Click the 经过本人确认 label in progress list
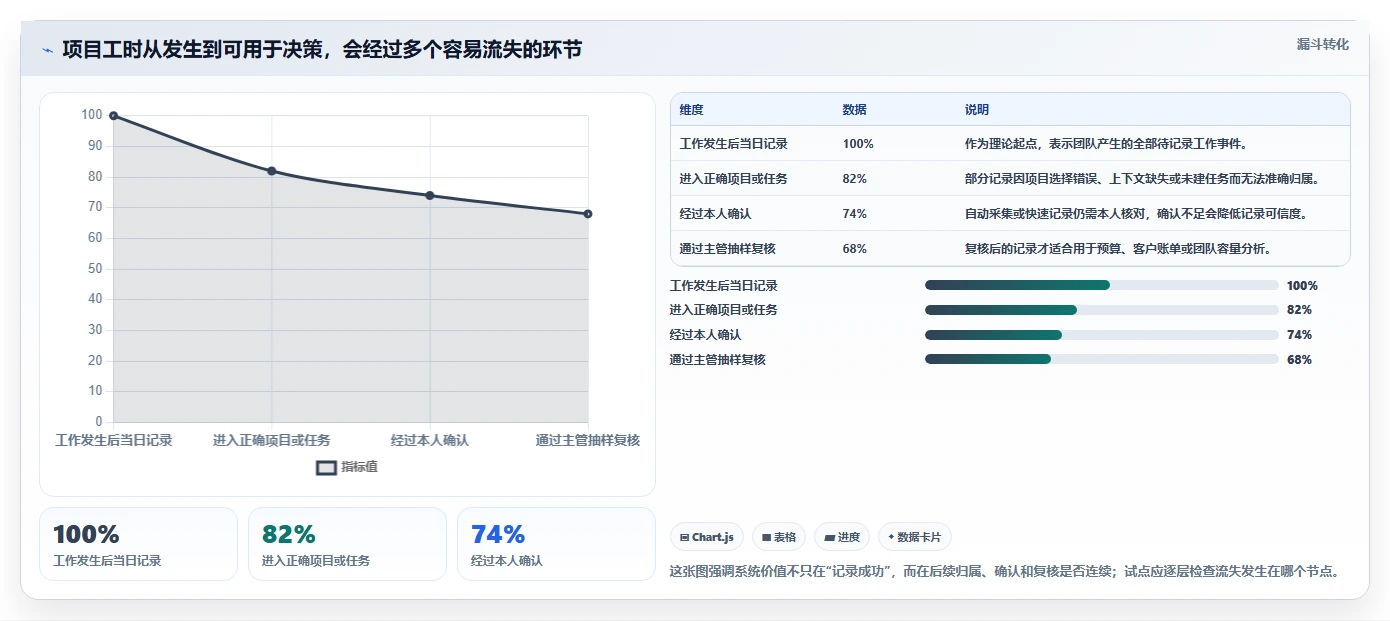Image resolution: width=1390 pixels, height=621 pixels. coord(706,335)
